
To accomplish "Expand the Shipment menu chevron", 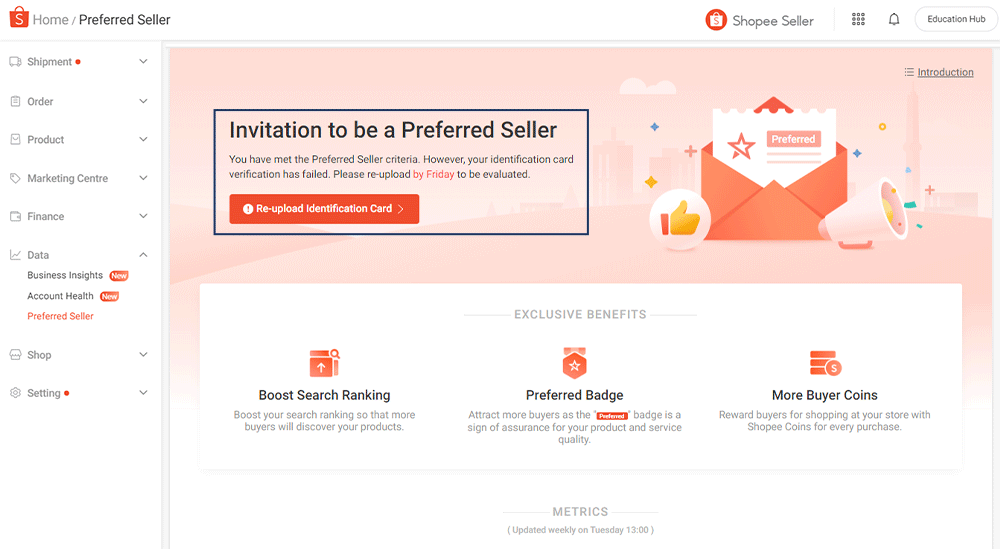I will click(x=143, y=61).
